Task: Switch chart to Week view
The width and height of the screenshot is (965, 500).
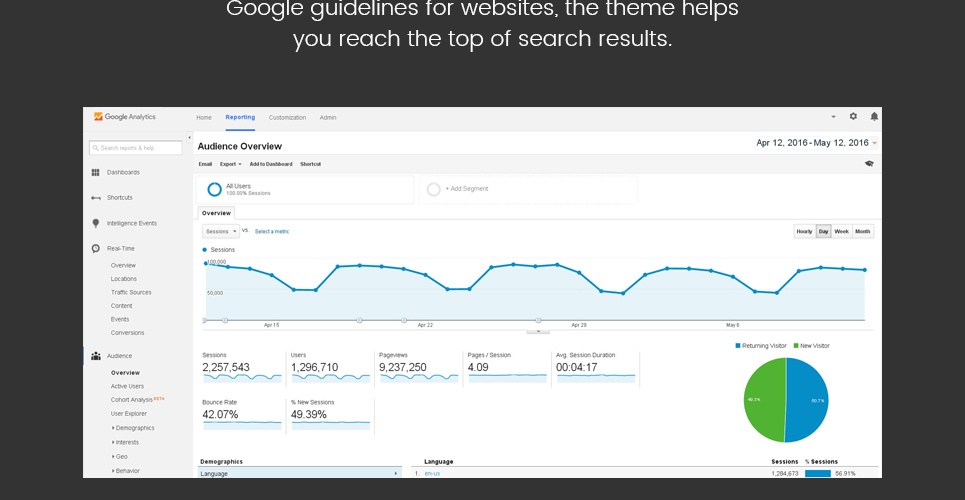Action: click(x=841, y=232)
